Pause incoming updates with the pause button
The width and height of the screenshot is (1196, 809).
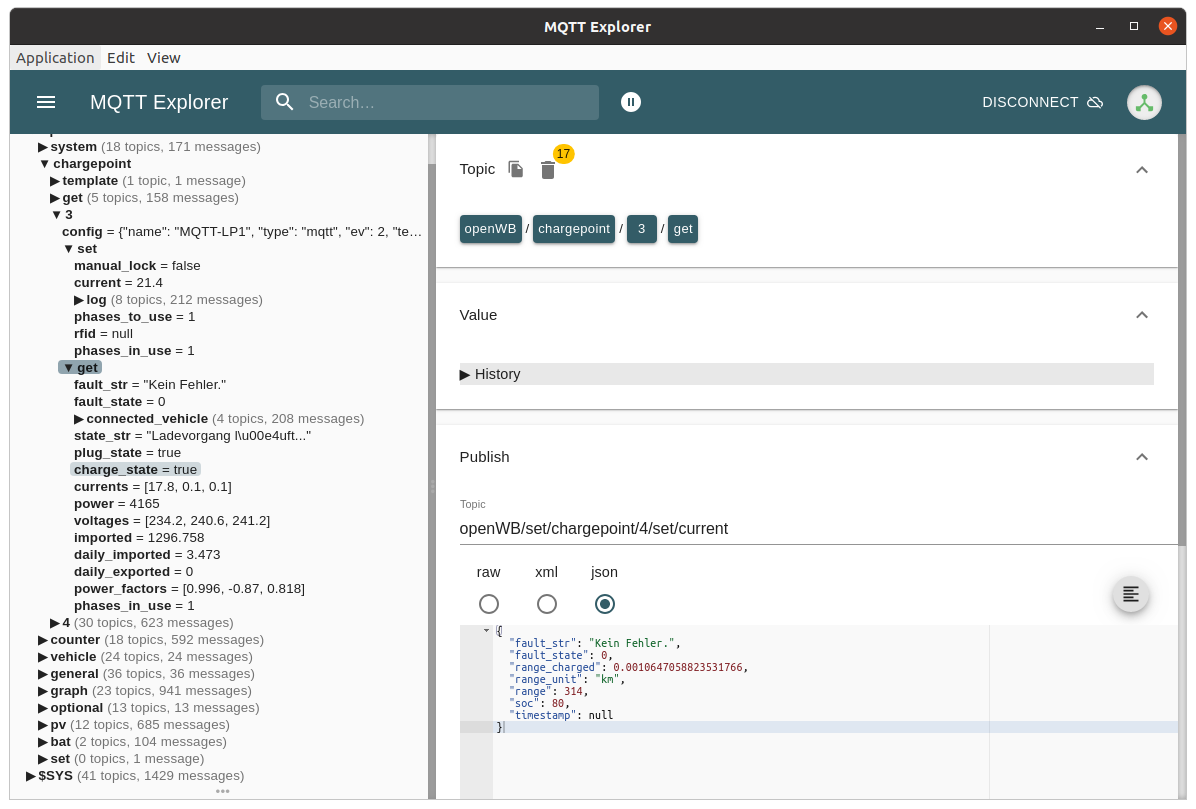click(630, 102)
